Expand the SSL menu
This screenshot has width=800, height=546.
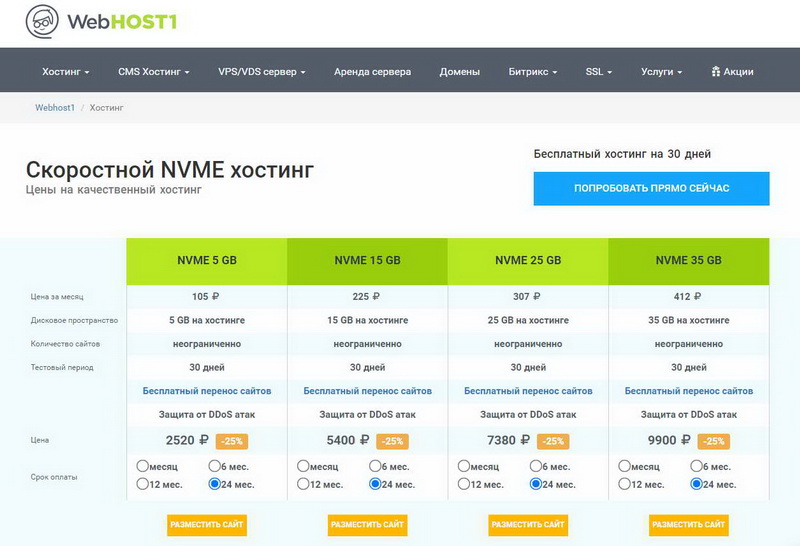point(598,72)
